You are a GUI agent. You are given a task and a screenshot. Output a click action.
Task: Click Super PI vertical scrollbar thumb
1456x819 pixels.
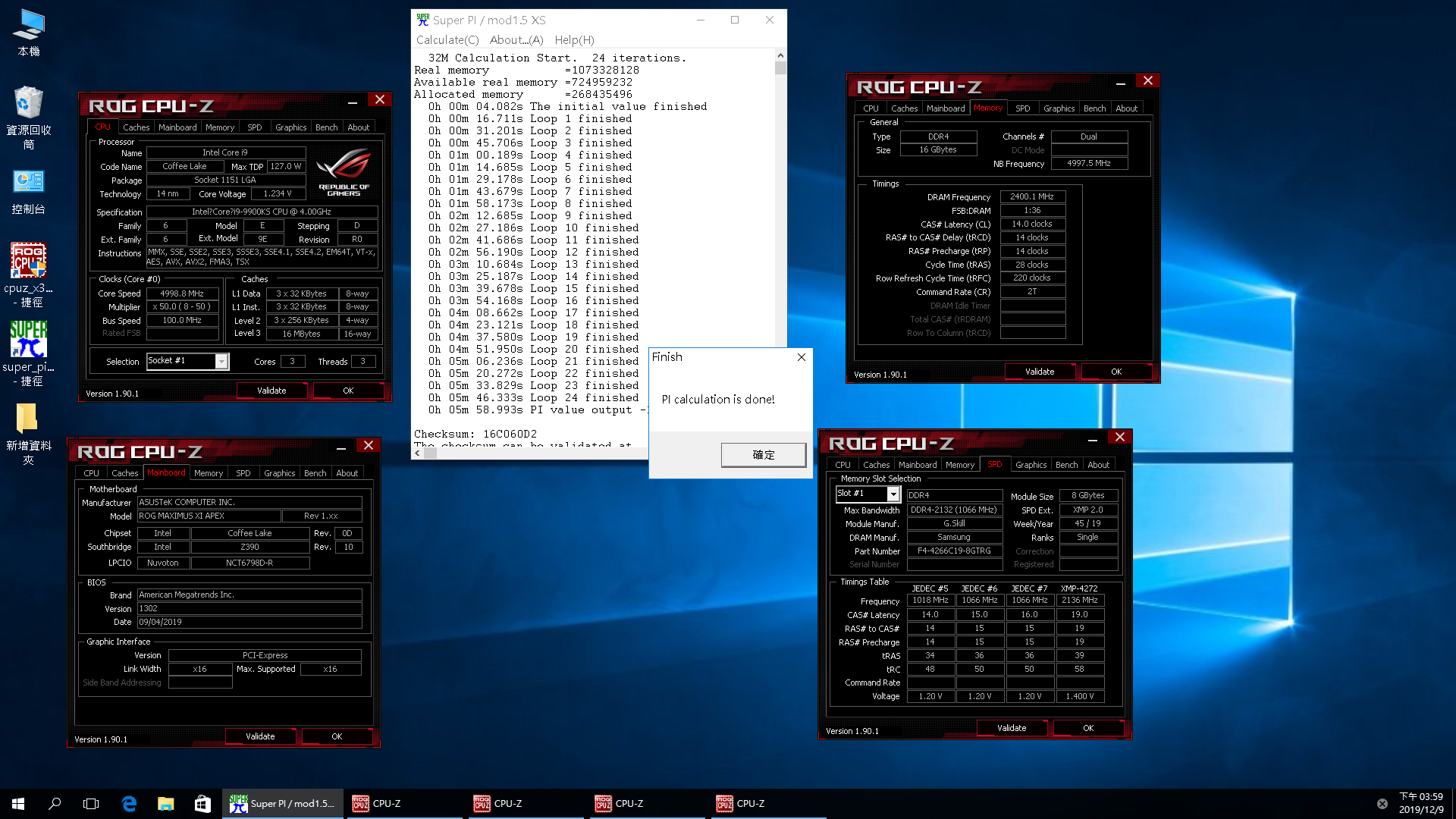pyautogui.click(x=780, y=67)
